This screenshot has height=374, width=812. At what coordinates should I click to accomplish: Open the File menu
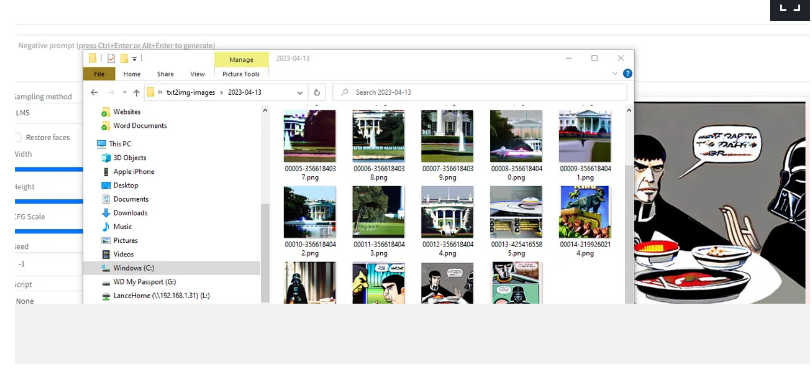99,74
